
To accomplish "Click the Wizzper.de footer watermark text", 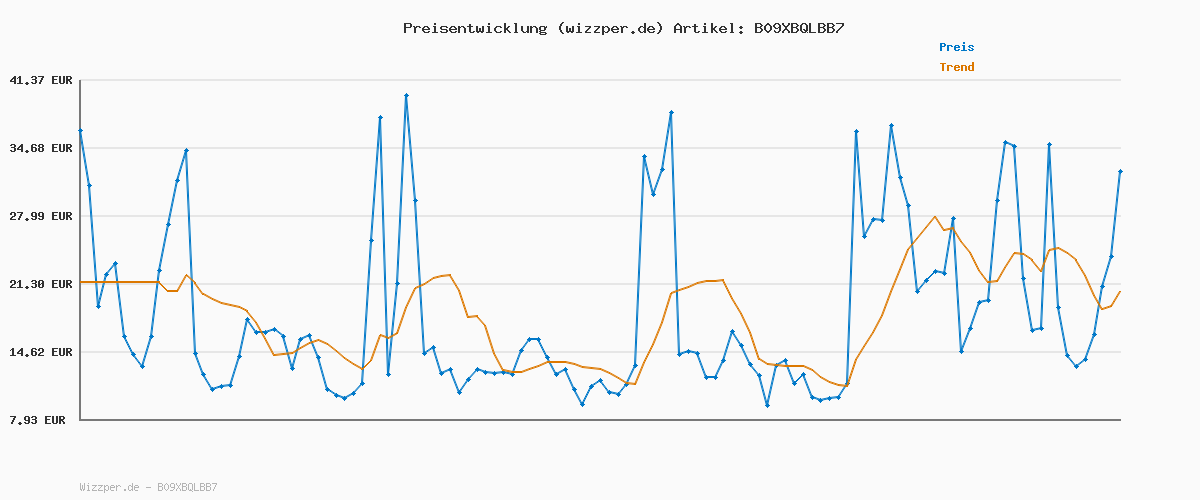I will (109, 487).
